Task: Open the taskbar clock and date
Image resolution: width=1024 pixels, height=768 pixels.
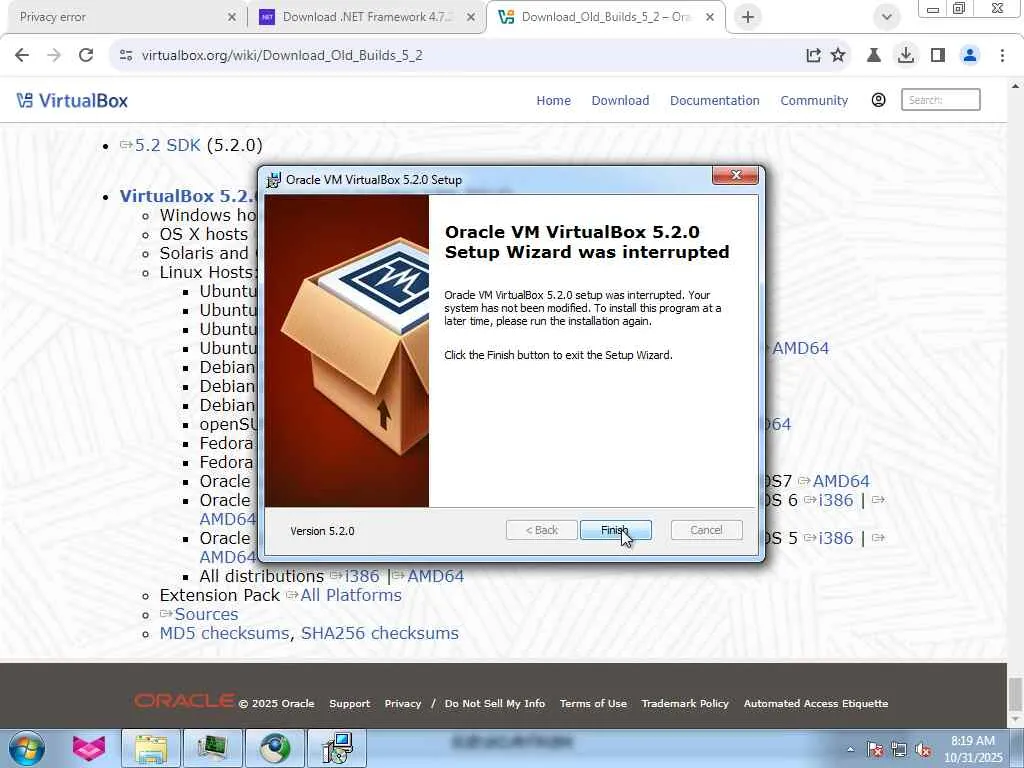Action: 973,749
